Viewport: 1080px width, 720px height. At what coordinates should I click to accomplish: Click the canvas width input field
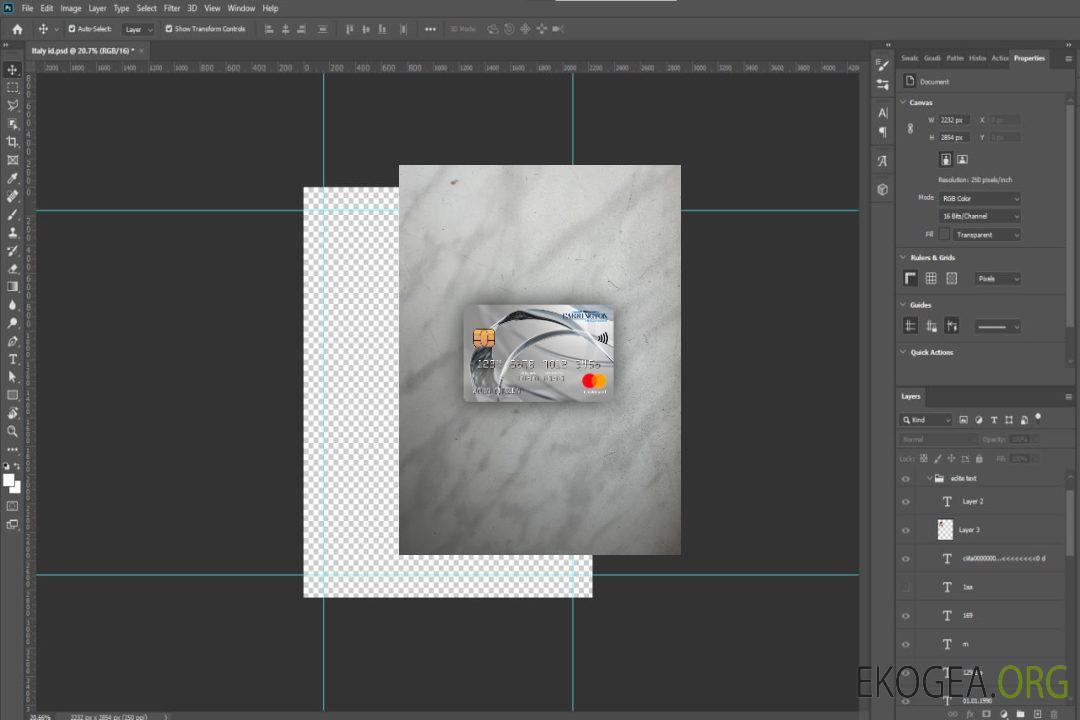955,120
